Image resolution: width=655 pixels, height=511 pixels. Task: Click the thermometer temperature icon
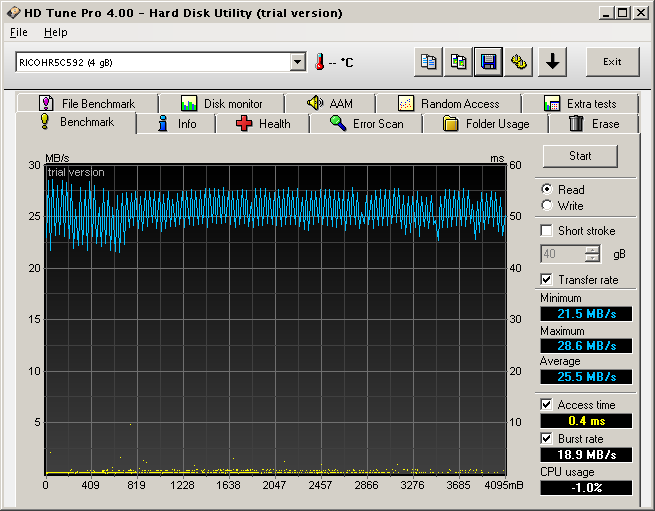click(x=320, y=62)
